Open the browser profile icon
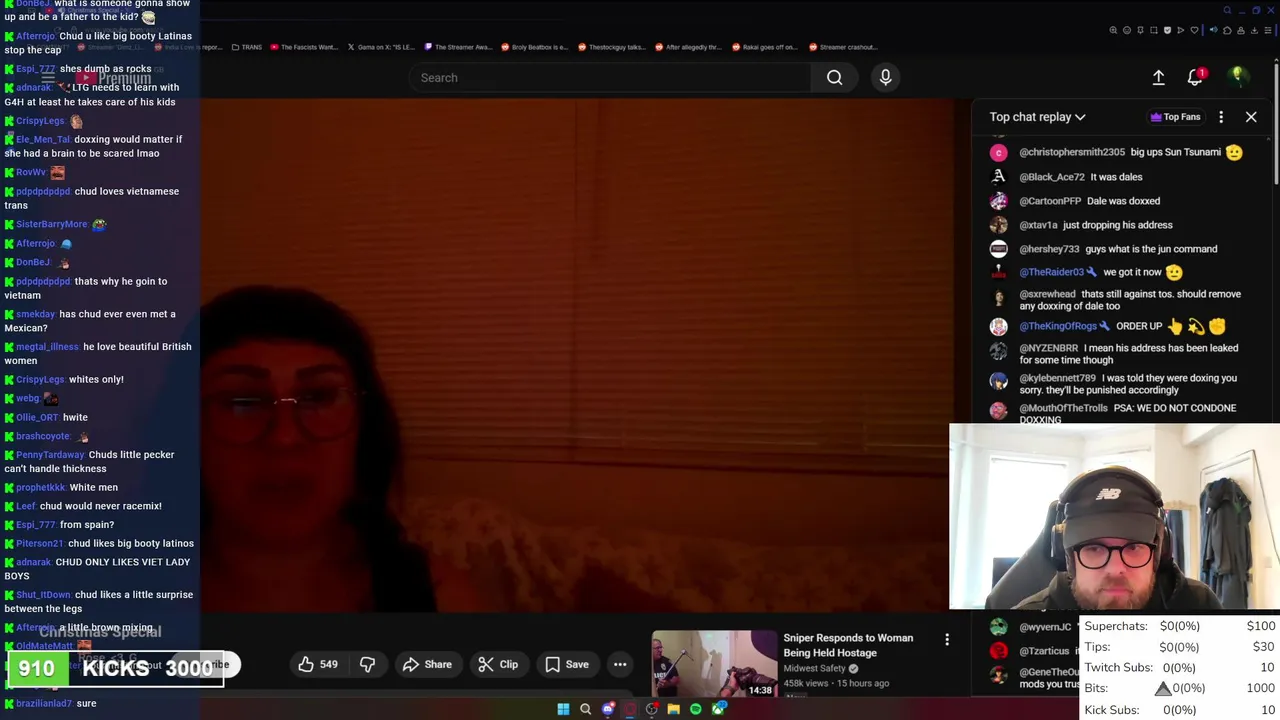The height and width of the screenshot is (720, 1280). [x=1241, y=30]
